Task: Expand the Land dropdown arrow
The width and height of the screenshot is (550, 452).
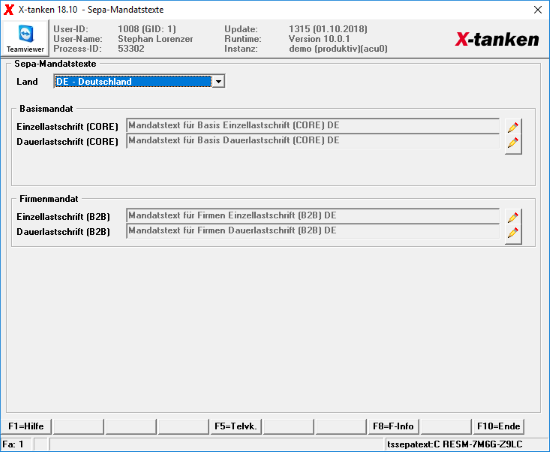Action: tap(218, 82)
